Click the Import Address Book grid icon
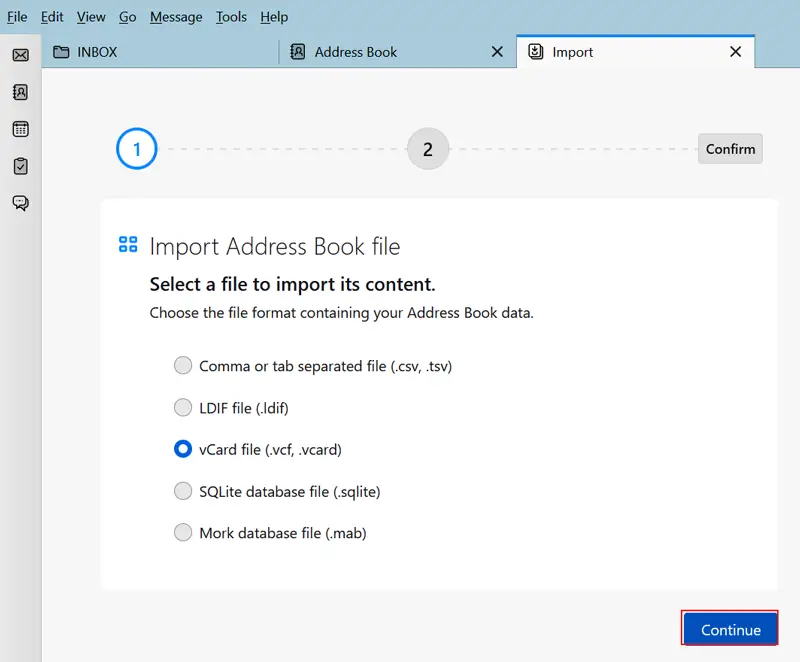 128,245
